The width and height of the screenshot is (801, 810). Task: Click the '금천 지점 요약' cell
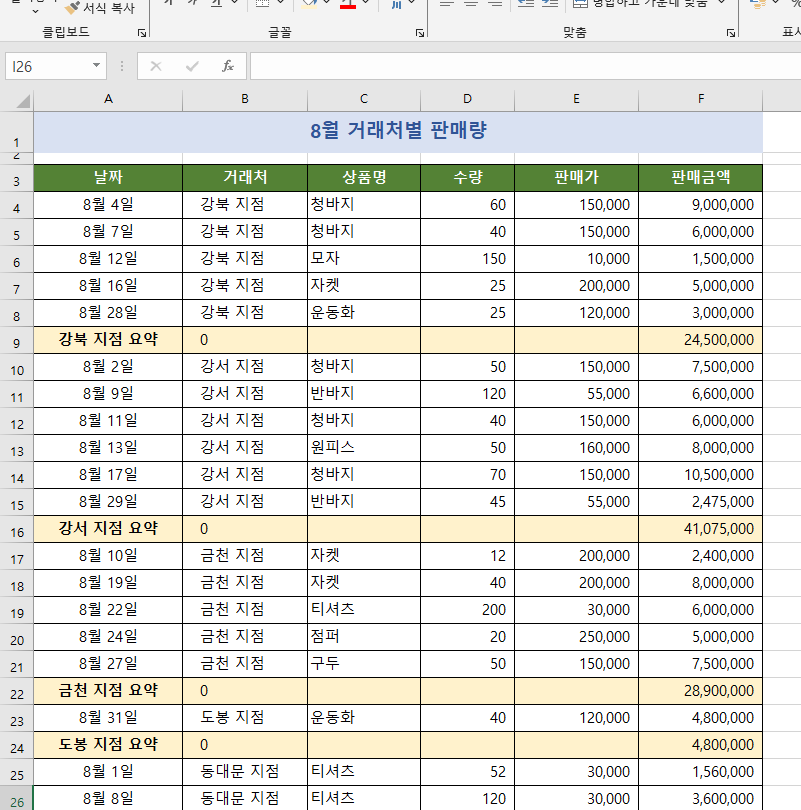108,691
